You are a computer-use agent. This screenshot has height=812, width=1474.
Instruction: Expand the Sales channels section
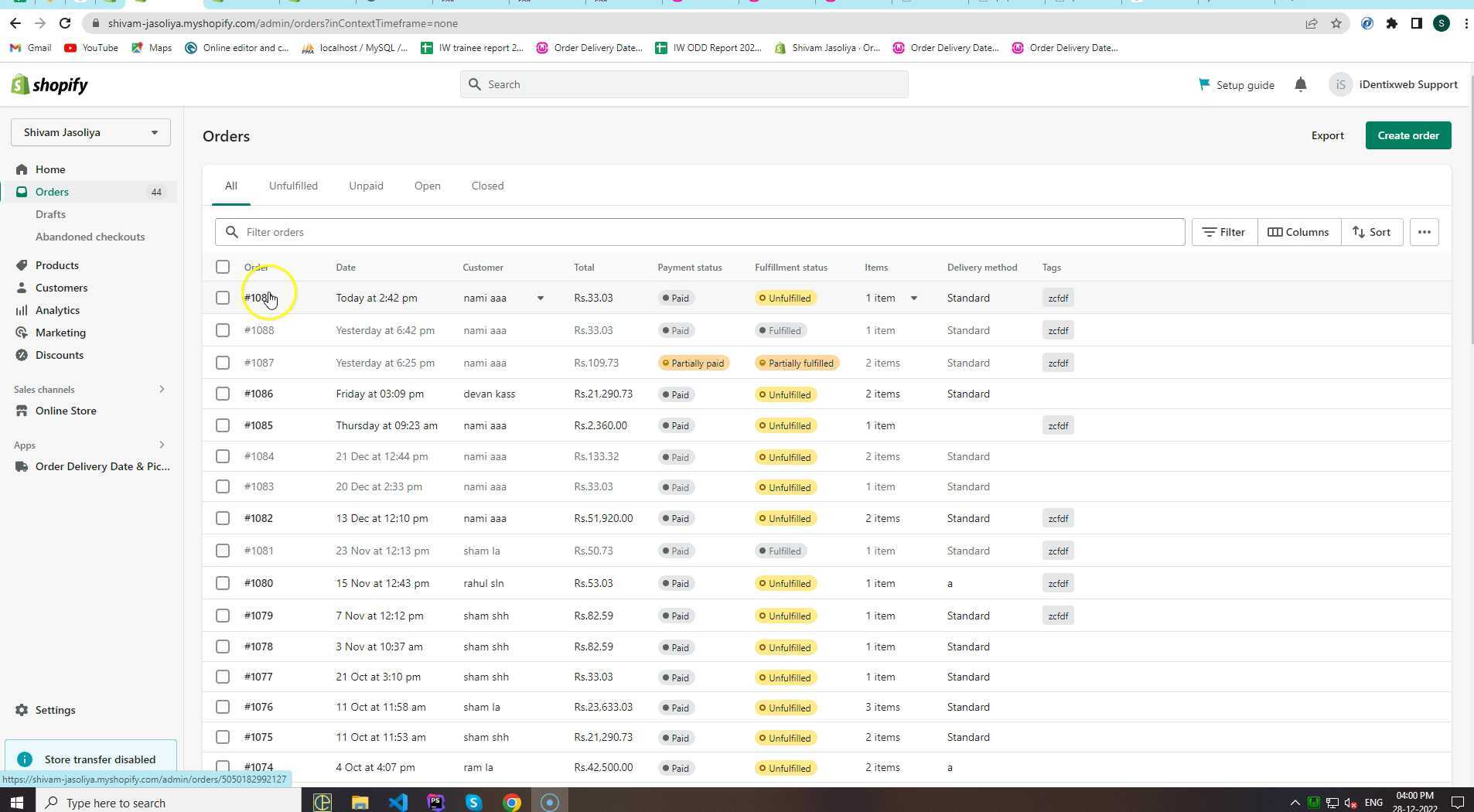[162, 389]
